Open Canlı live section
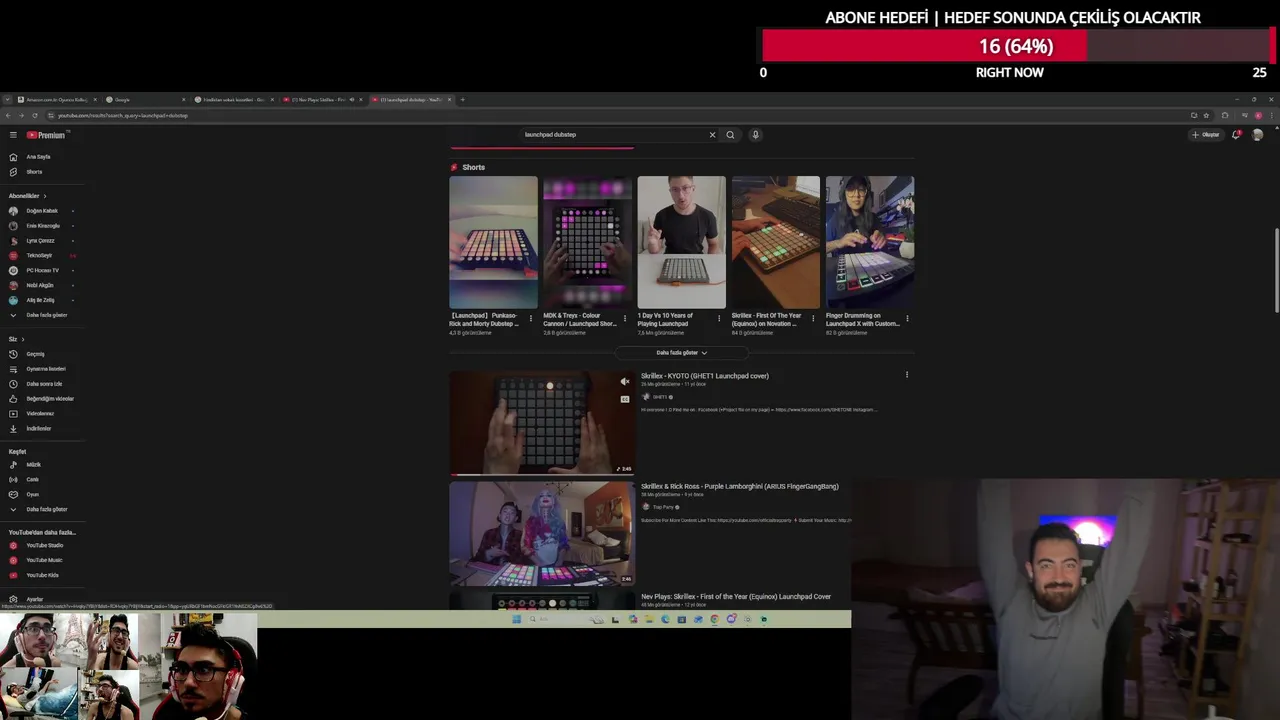 point(32,480)
